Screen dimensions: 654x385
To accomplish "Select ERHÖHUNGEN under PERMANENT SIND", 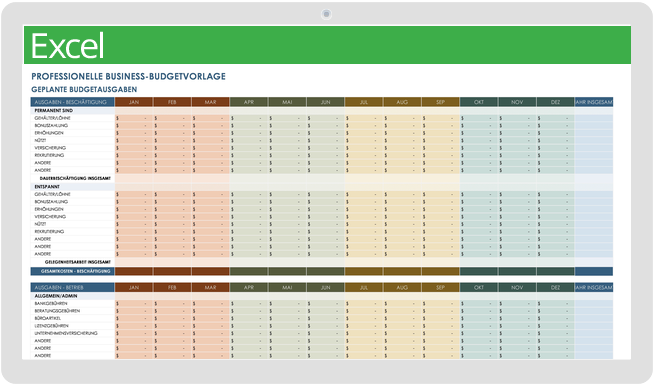I will 49,133.
